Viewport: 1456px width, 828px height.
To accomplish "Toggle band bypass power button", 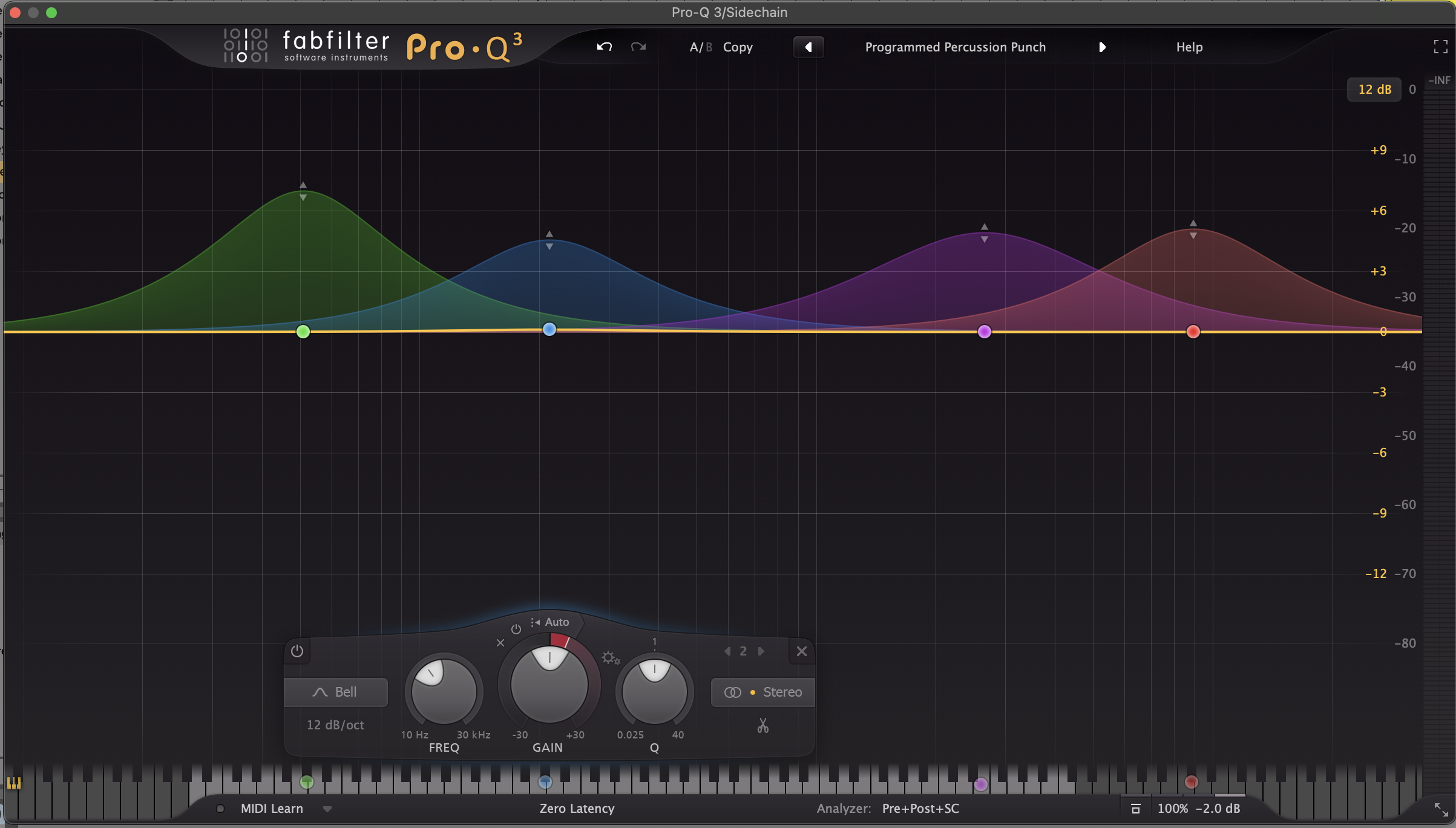I will [x=297, y=651].
